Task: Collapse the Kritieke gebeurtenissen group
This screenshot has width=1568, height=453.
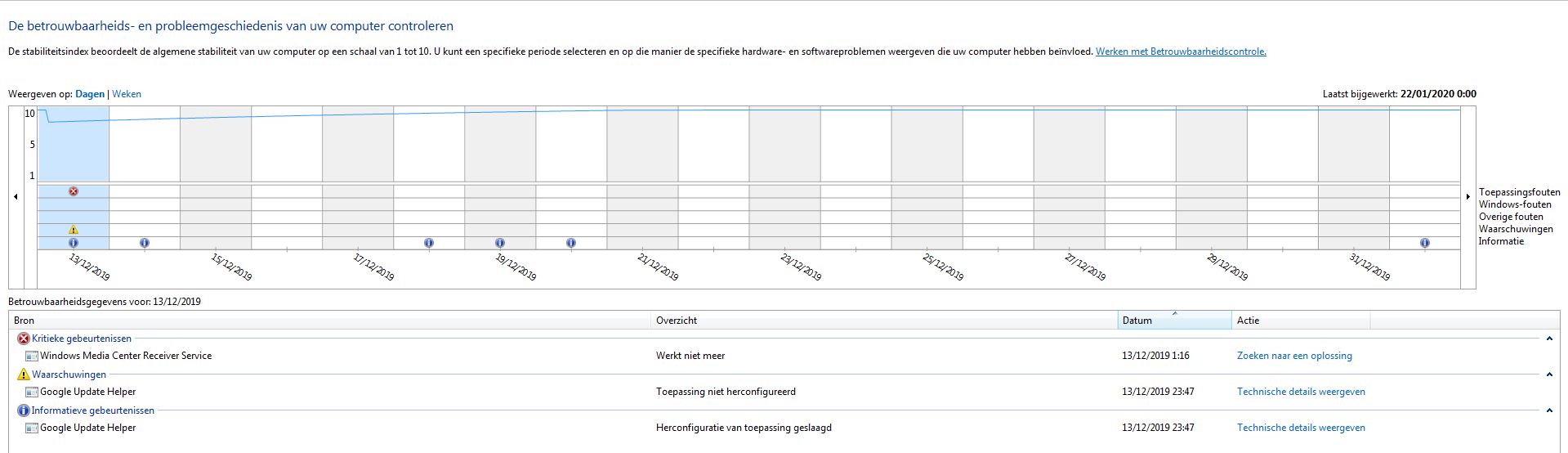Action: pyautogui.click(x=1549, y=339)
